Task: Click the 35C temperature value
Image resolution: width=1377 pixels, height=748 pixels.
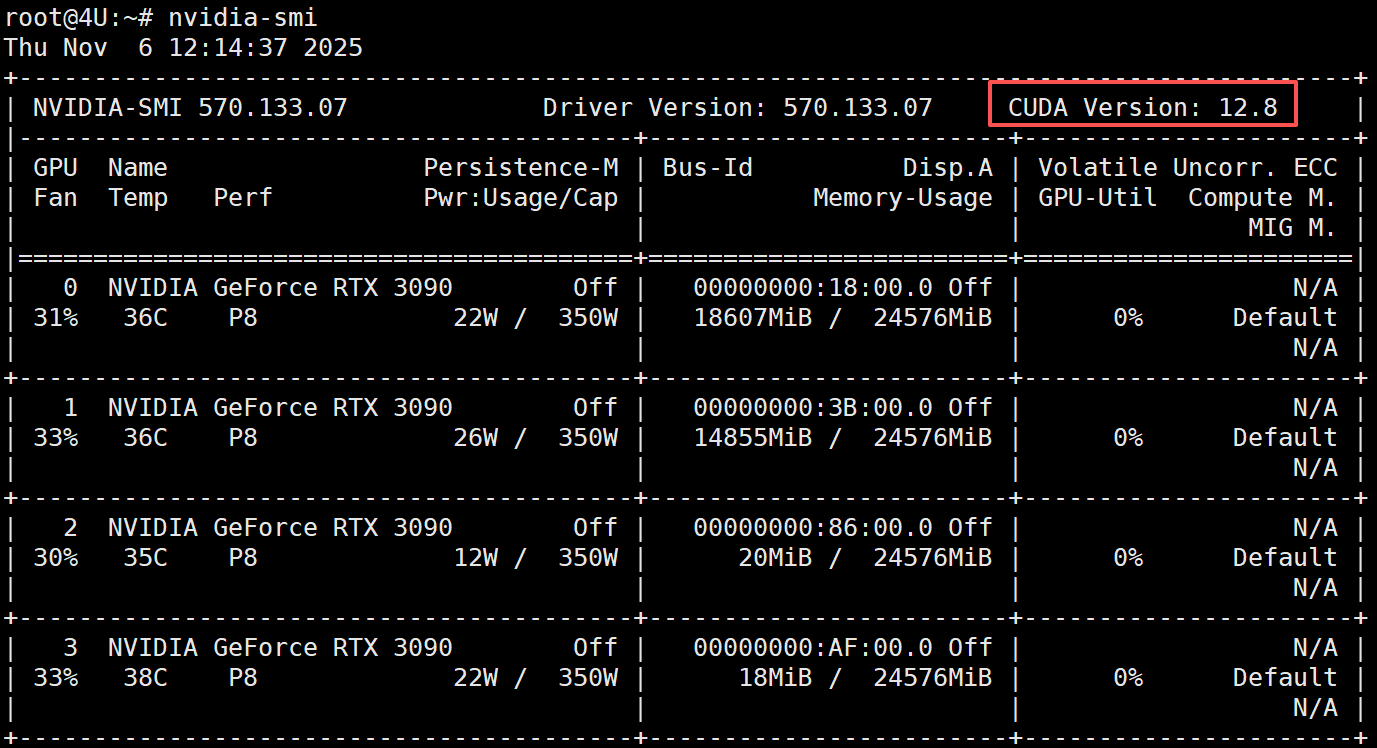Action: (x=145, y=557)
